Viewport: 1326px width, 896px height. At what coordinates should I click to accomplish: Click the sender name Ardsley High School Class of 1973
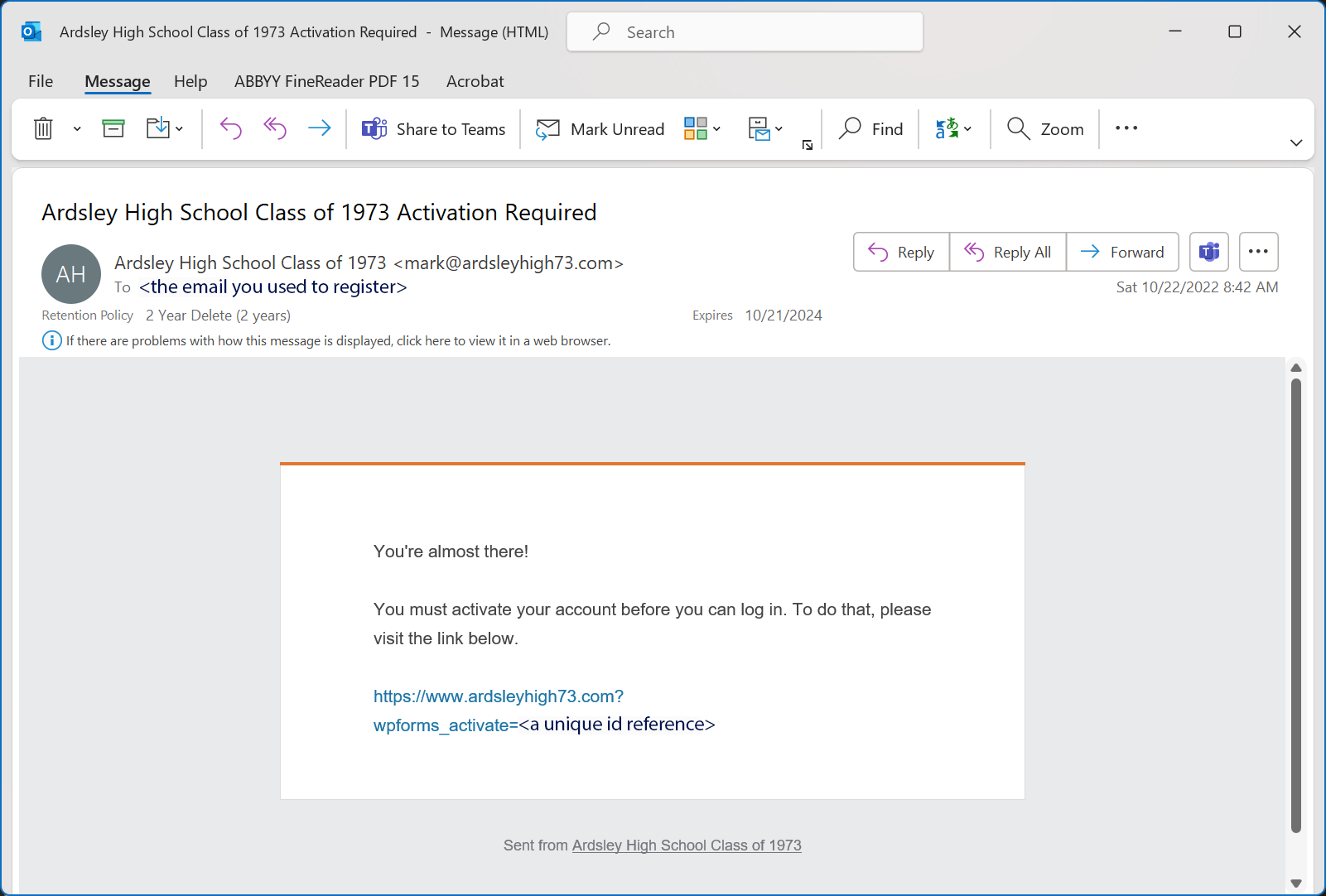pyautogui.click(x=250, y=263)
